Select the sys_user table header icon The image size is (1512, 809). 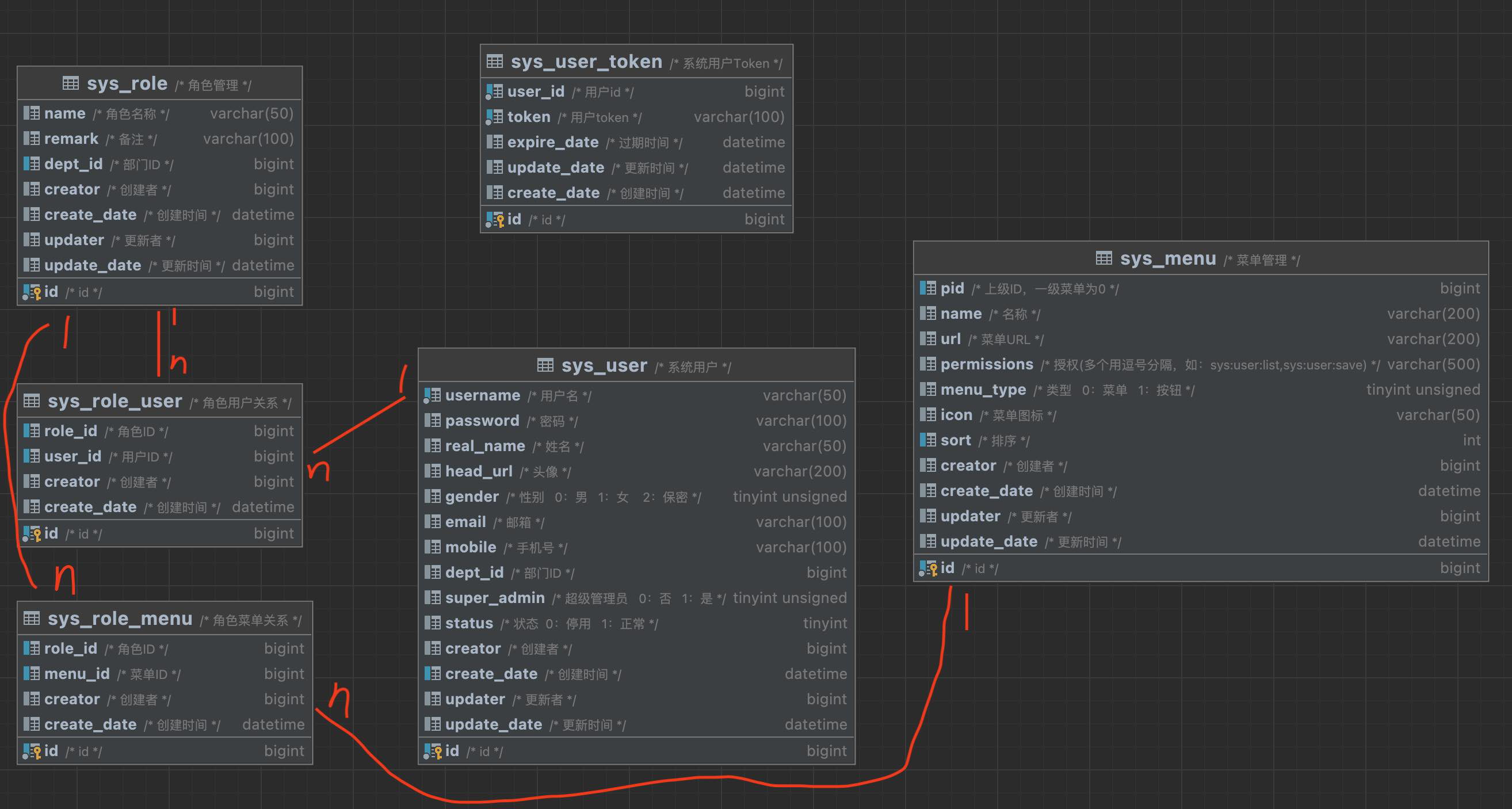click(545, 365)
